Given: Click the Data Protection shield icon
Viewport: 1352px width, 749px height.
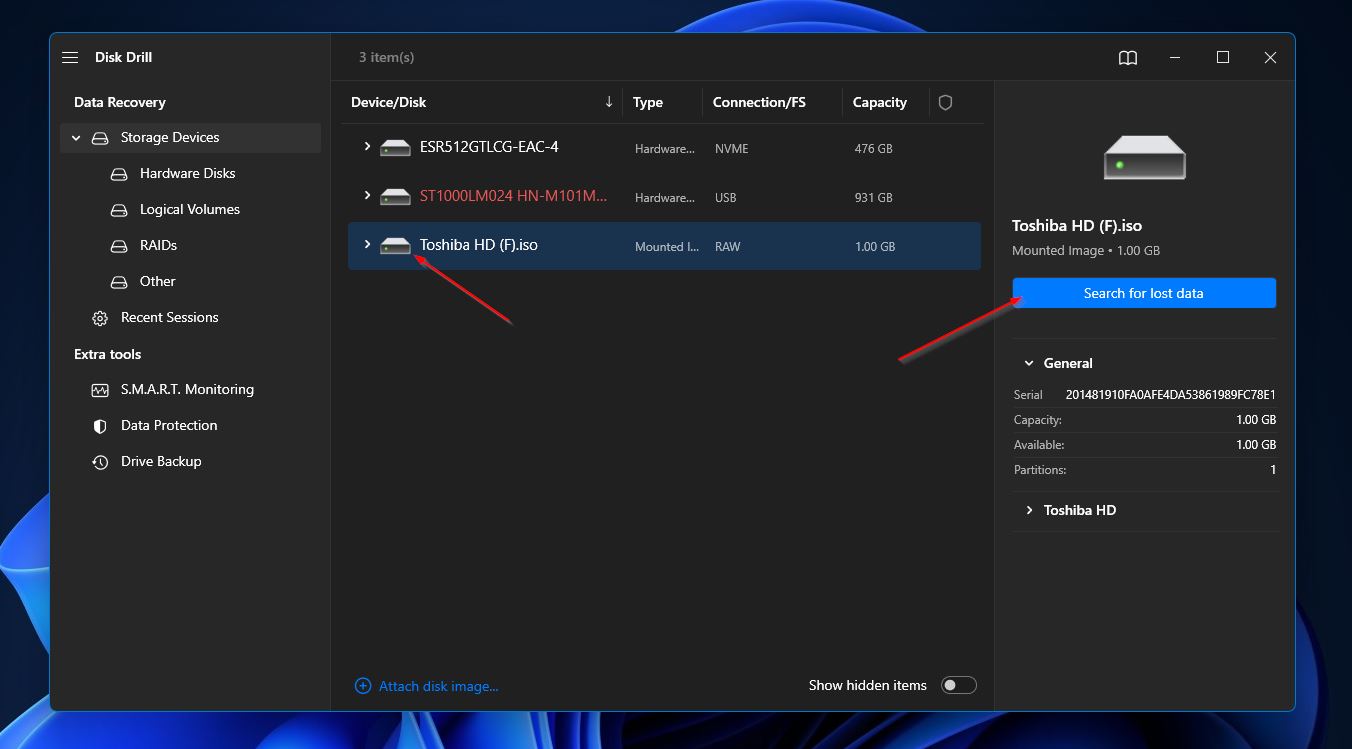Looking at the screenshot, I should 100,426.
